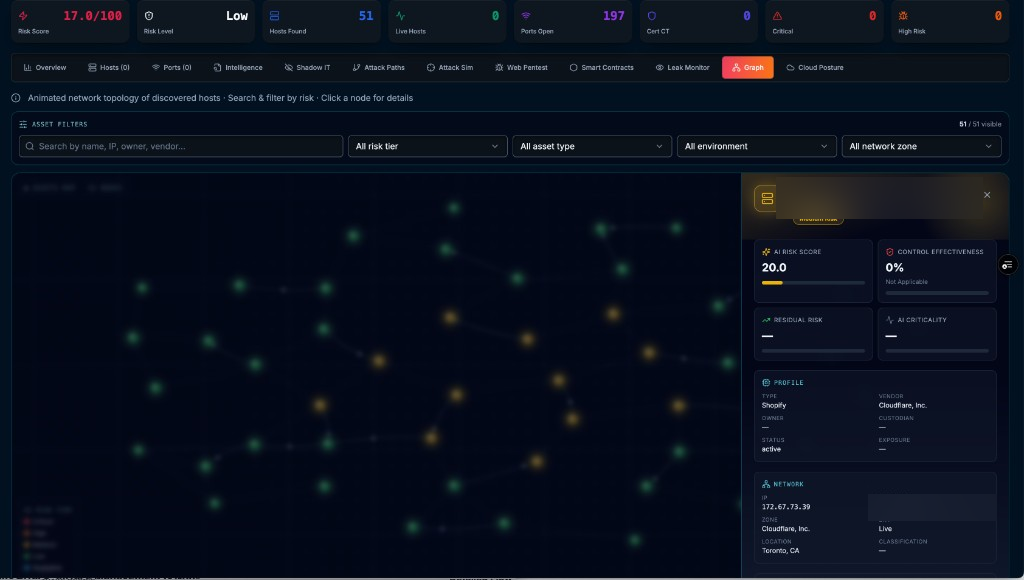Expand the All network zone dropdown
Viewport: 1024px width, 580px height.
tap(921, 146)
